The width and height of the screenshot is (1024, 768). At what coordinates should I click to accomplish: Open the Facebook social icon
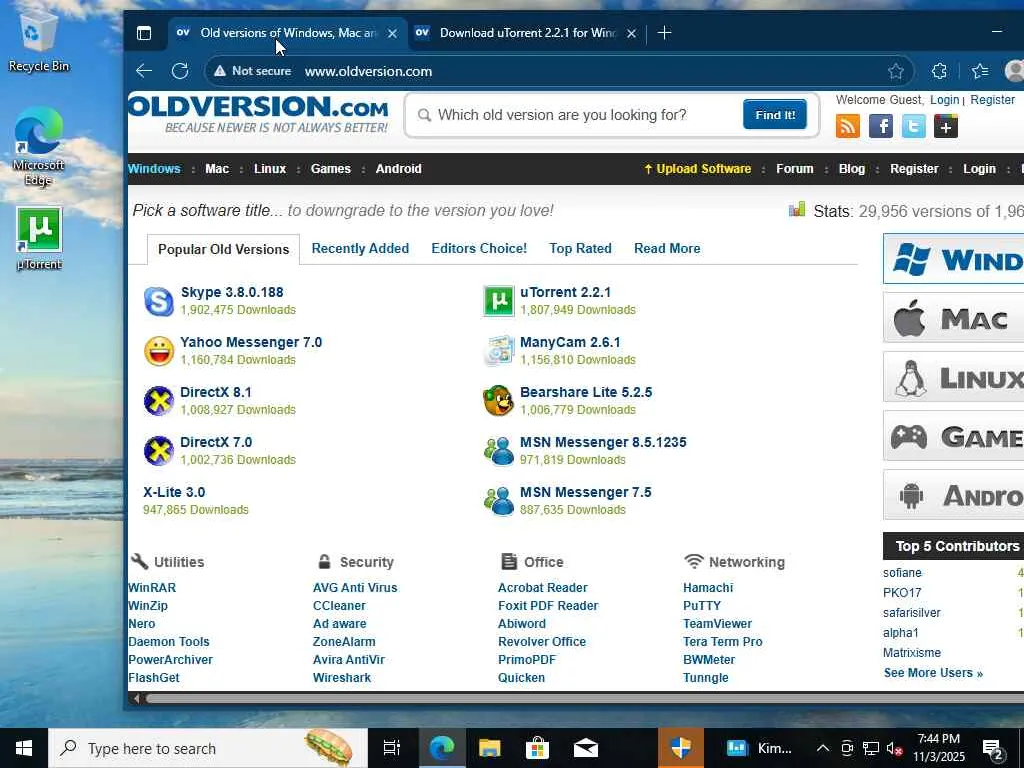click(880, 125)
